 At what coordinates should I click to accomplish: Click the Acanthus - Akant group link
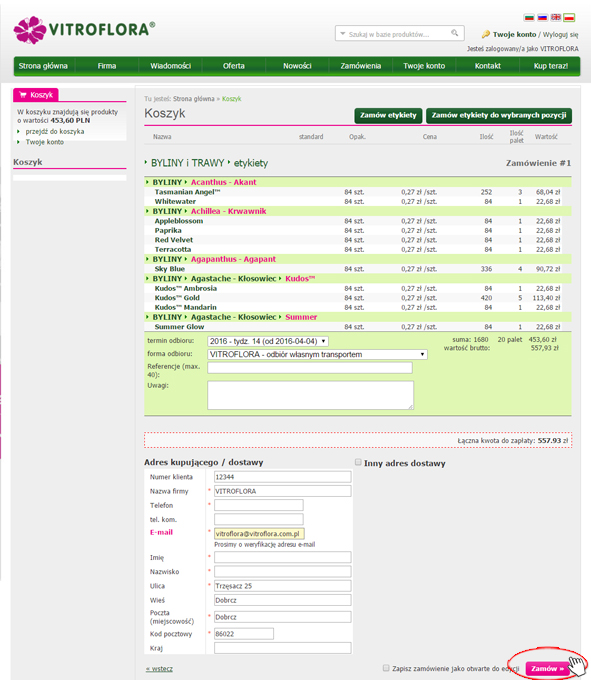[223, 183]
